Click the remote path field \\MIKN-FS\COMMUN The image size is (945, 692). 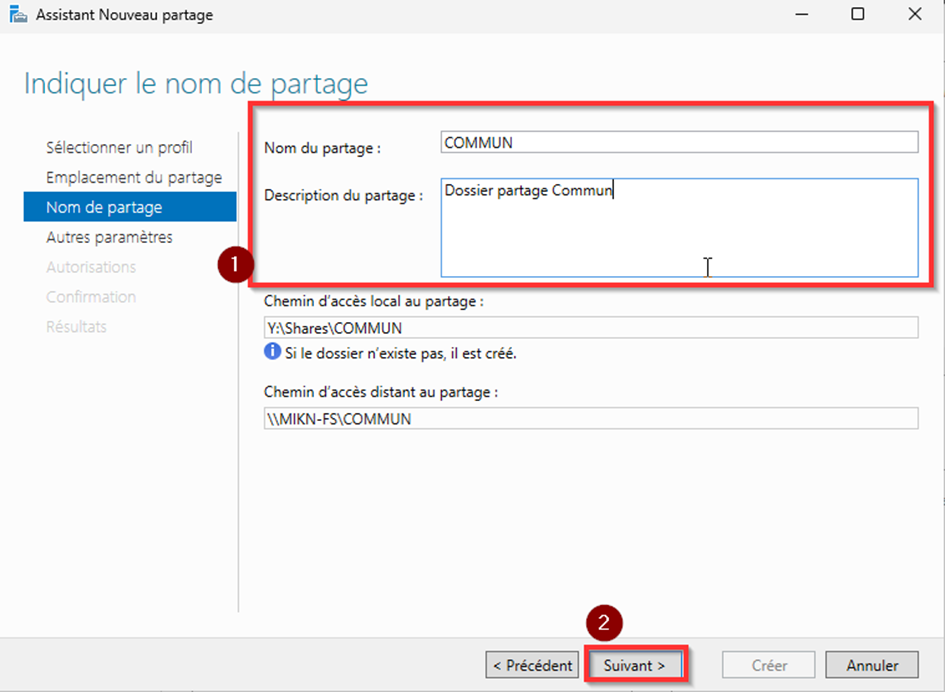(x=590, y=419)
